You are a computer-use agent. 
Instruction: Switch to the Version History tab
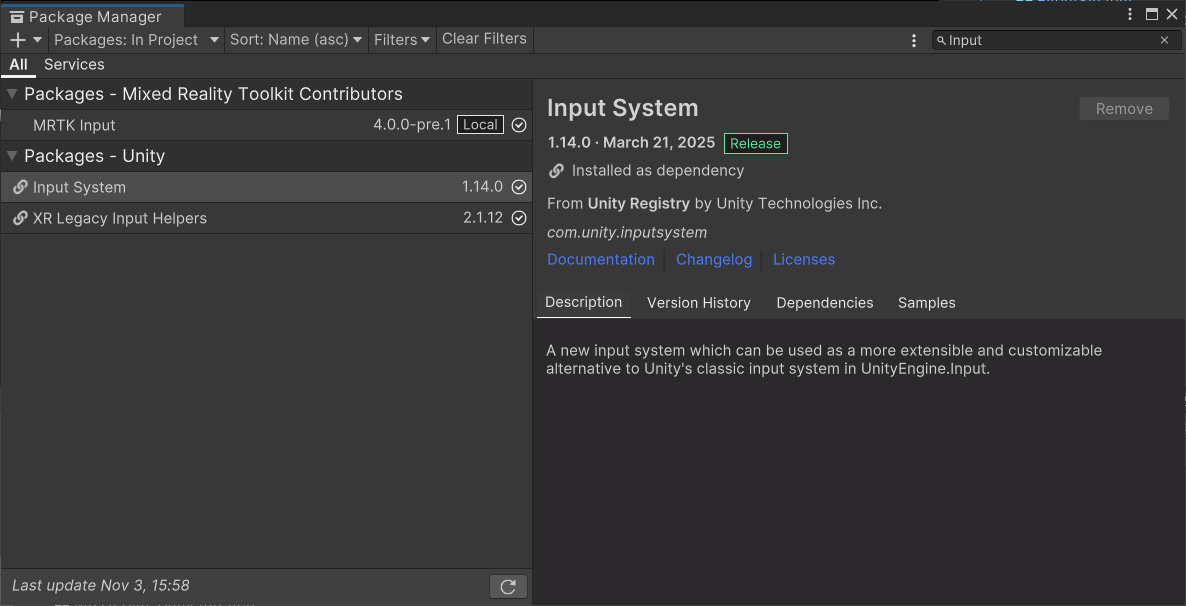point(698,303)
